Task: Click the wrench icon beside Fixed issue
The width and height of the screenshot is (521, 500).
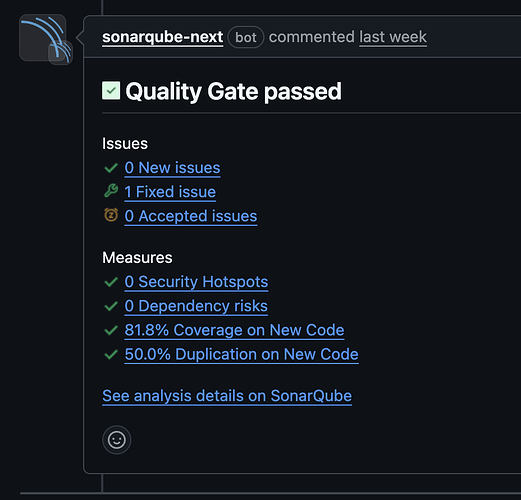Action: (111, 191)
